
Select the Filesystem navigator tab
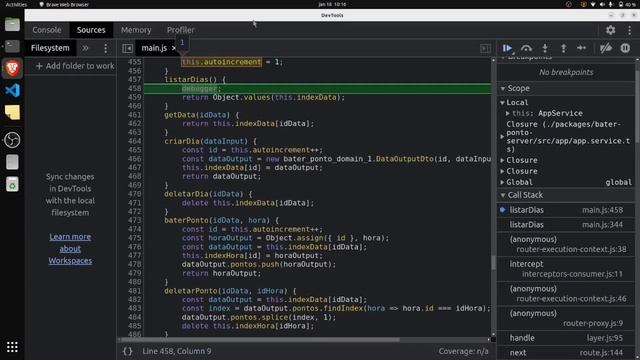tap(50, 48)
